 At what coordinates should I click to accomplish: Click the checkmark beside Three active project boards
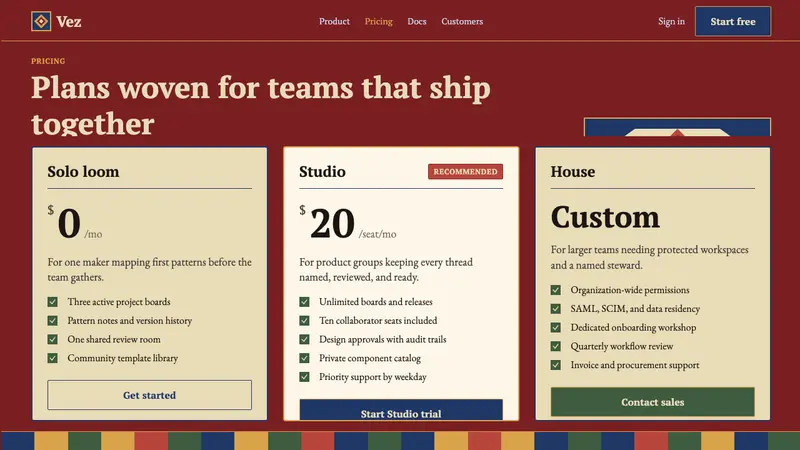(x=53, y=302)
